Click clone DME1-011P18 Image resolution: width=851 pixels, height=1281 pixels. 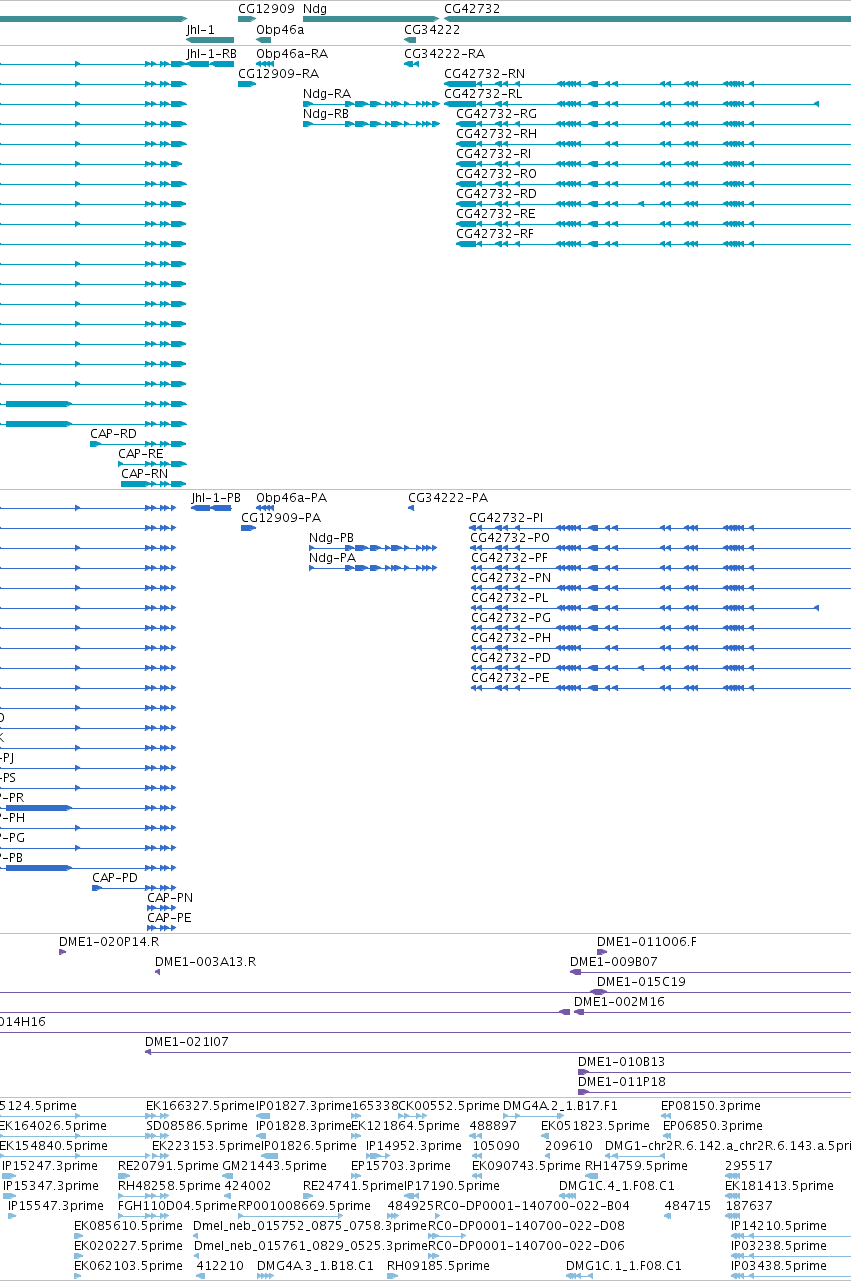(x=622, y=1082)
